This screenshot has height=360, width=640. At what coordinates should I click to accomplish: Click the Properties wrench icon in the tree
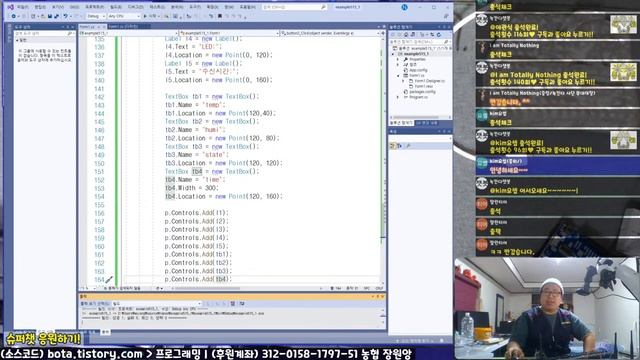click(x=406, y=59)
